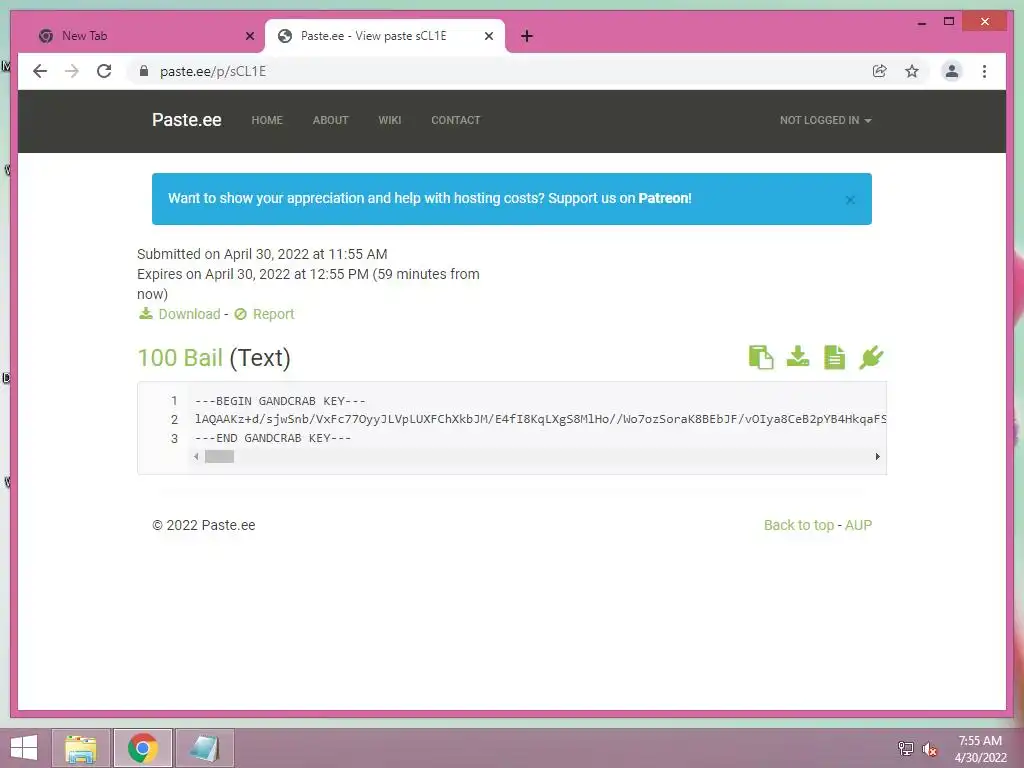Click the code box right scroll arrow

[877, 456]
